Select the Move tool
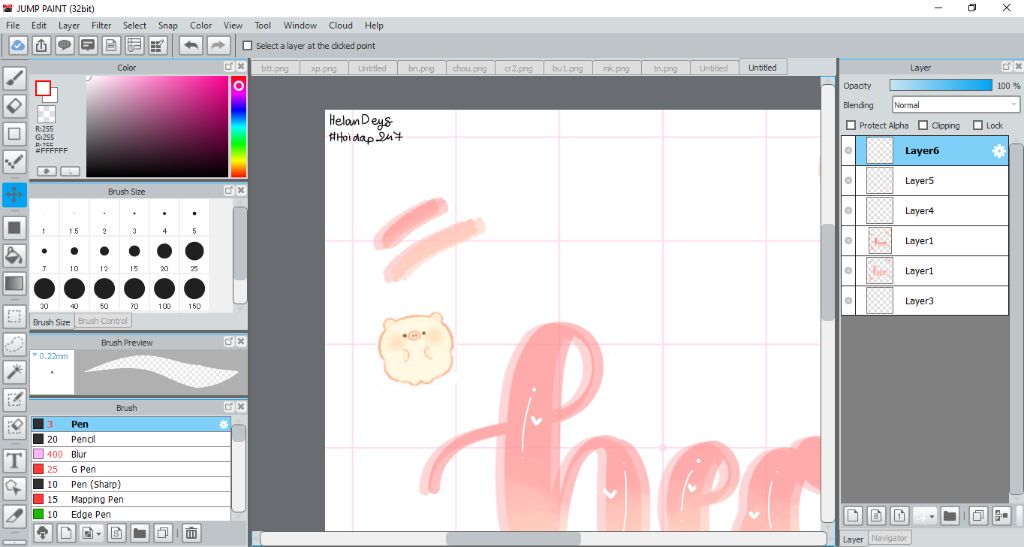Screen dimensions: 1024x547 14,195
